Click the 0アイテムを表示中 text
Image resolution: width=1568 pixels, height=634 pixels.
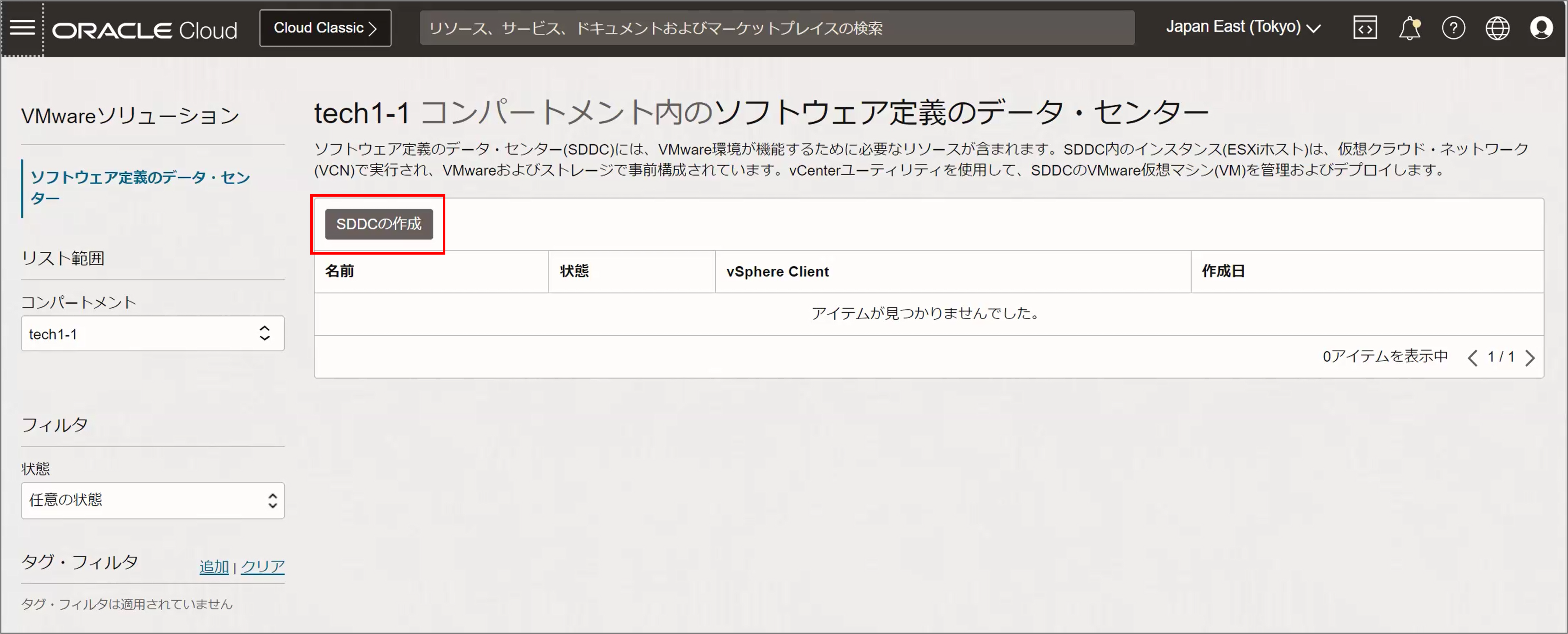1385,357
